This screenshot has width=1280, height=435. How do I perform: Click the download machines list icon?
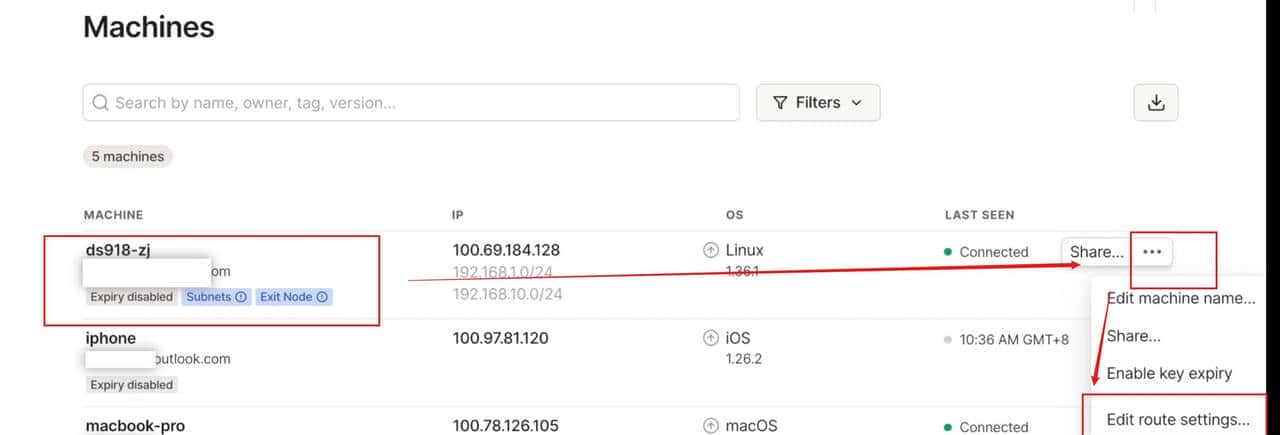[1156, 103]
